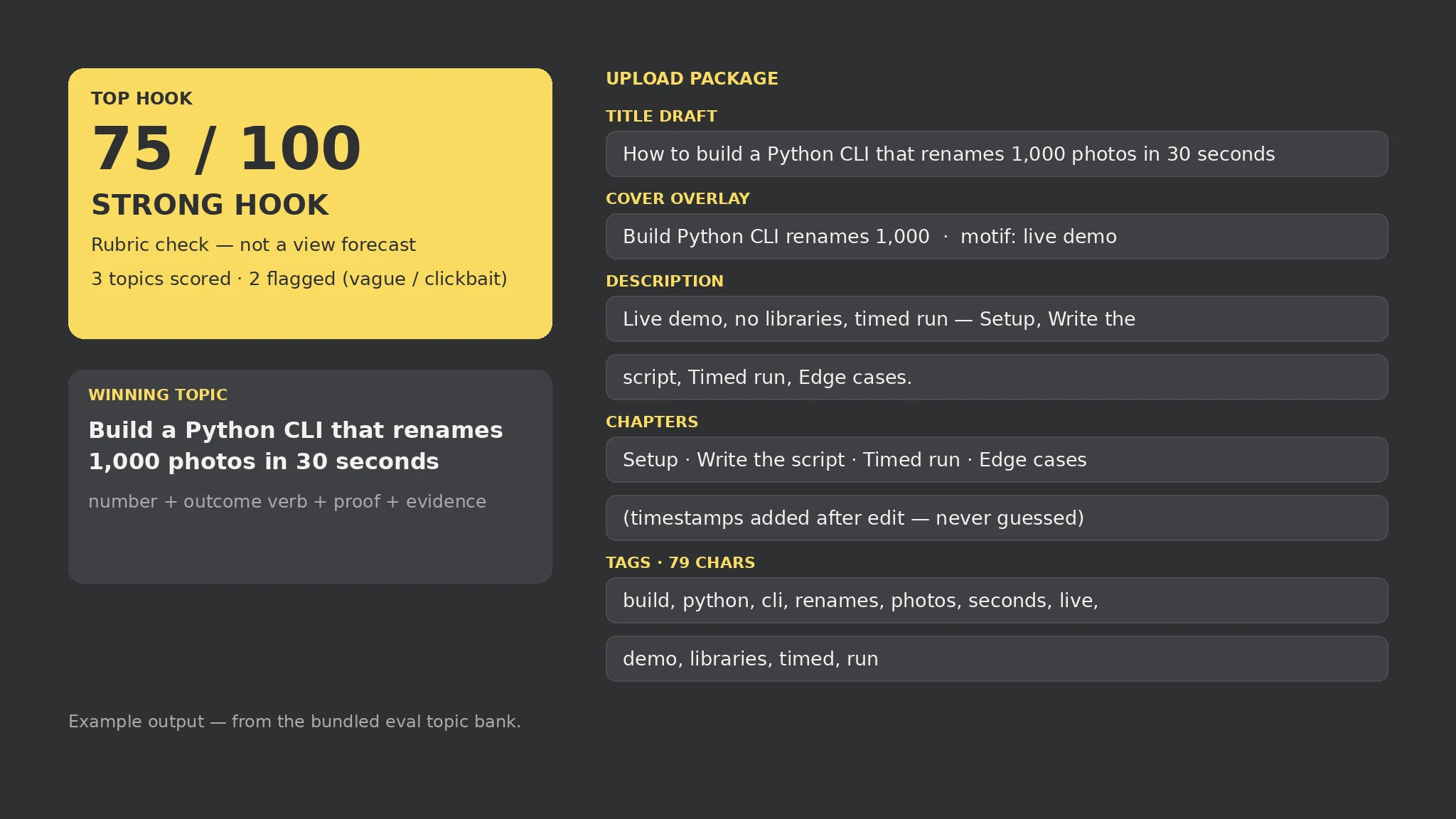
Task: Click the title draft field about Python CLI
Action: [x=997, y=154]
